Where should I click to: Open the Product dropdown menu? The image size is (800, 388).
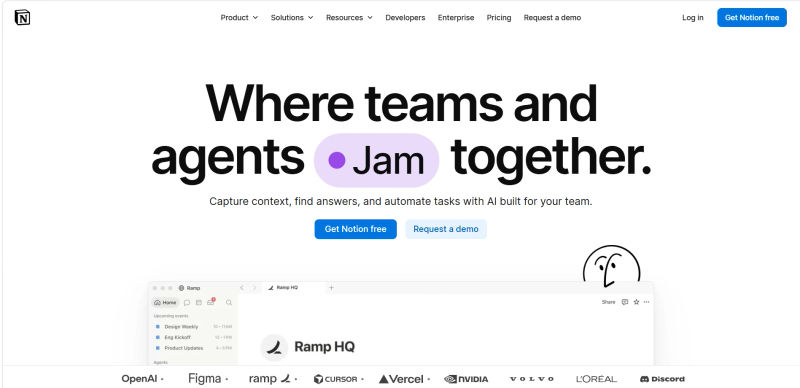point(239,17)
